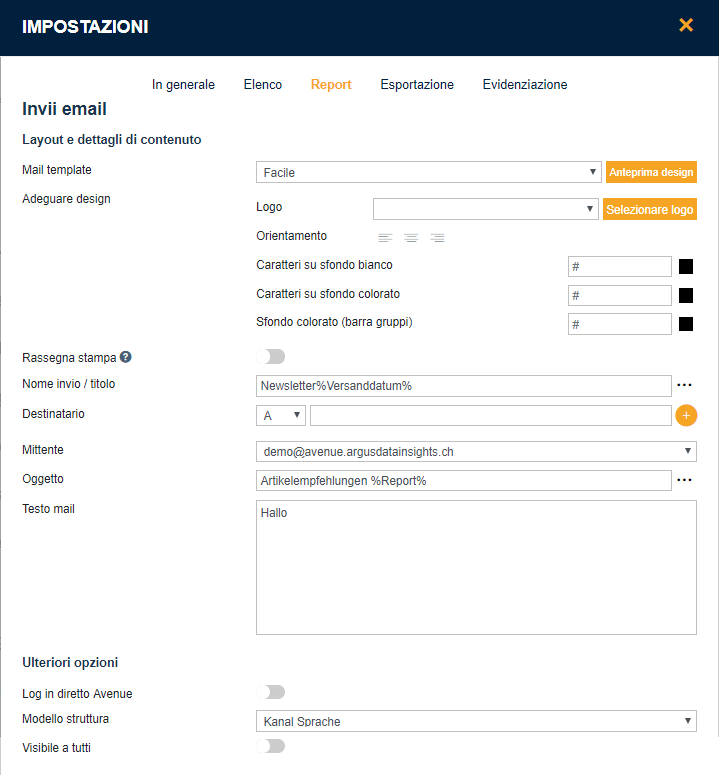This screenshot has width=719, height=775.
Task: Toggle the Visibile a tutti switch
Action: [271, 746]
